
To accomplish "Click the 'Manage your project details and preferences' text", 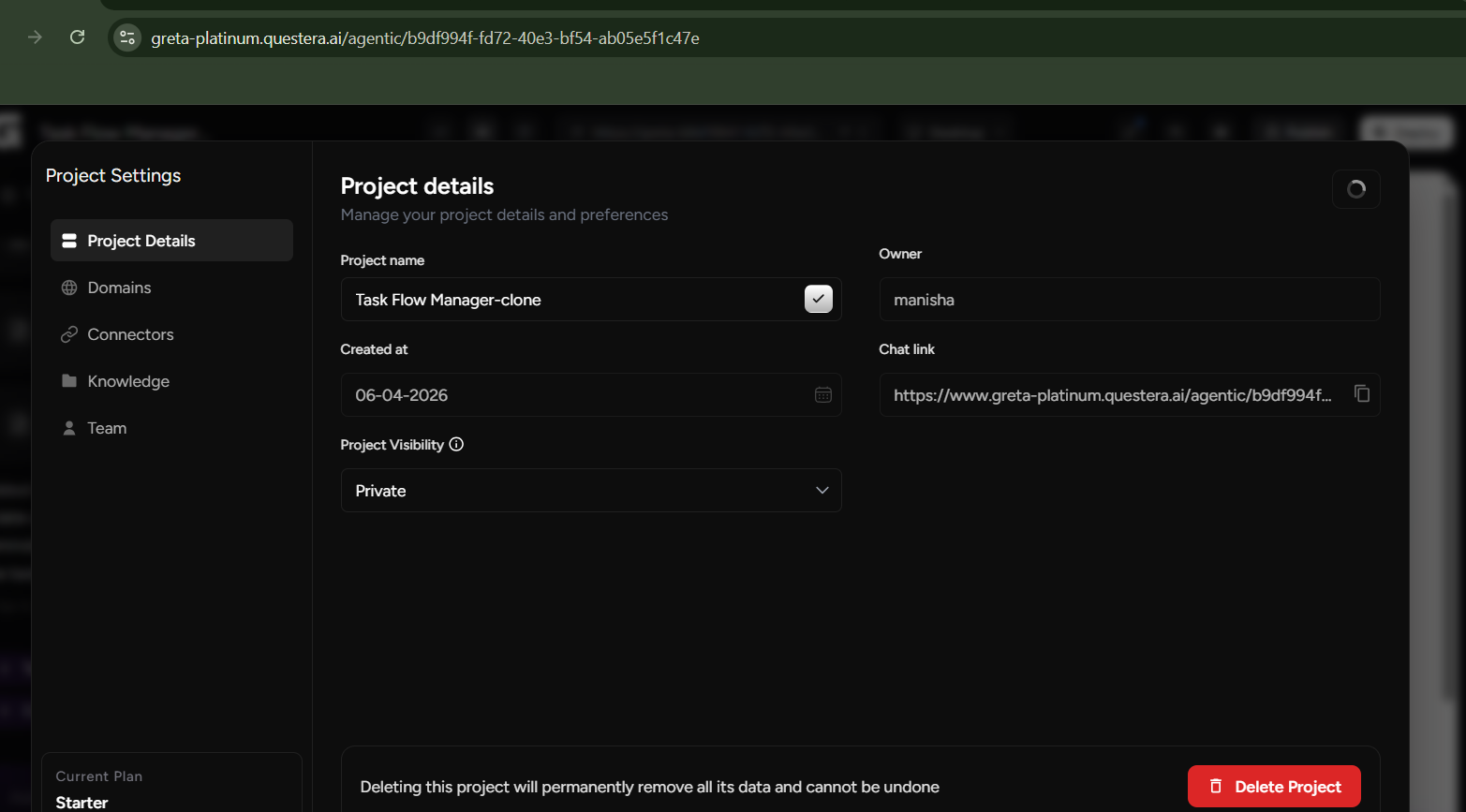I will [x=505, y=214].
